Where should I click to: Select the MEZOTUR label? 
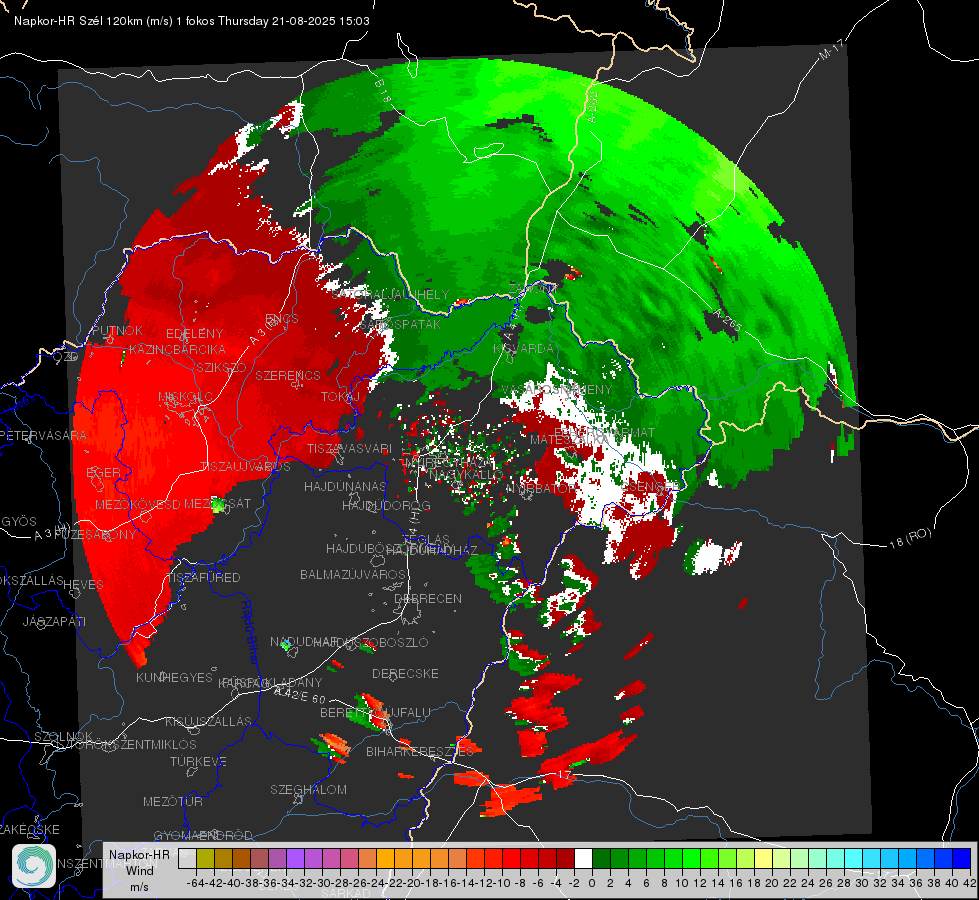[x=173, y=801]
